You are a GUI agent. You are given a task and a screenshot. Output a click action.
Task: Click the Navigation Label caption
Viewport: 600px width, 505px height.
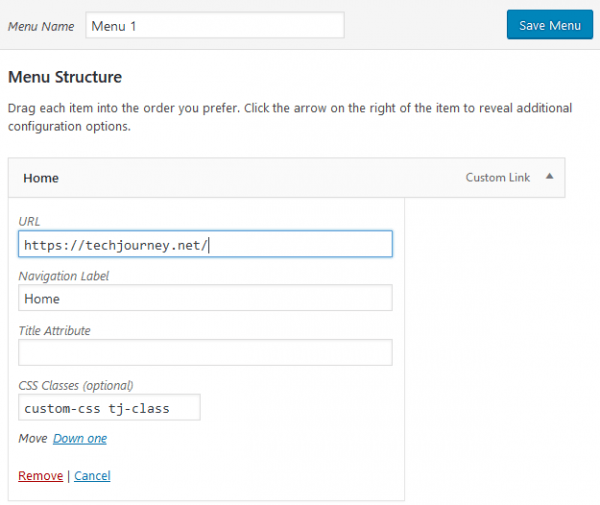tap(64, 276)
